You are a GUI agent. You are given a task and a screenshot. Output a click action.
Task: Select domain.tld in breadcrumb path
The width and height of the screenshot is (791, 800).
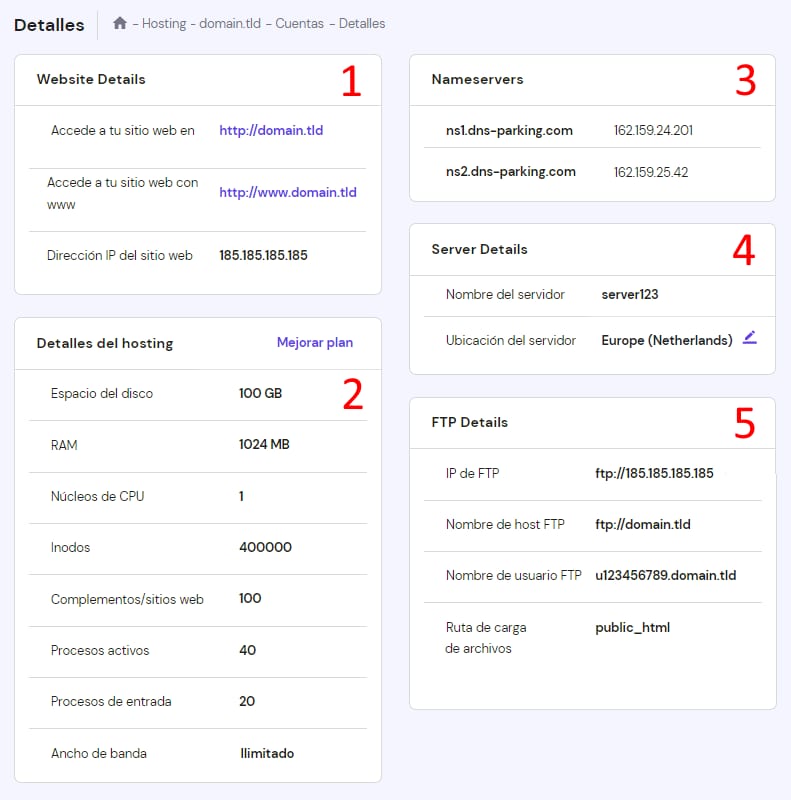[232, 23]
